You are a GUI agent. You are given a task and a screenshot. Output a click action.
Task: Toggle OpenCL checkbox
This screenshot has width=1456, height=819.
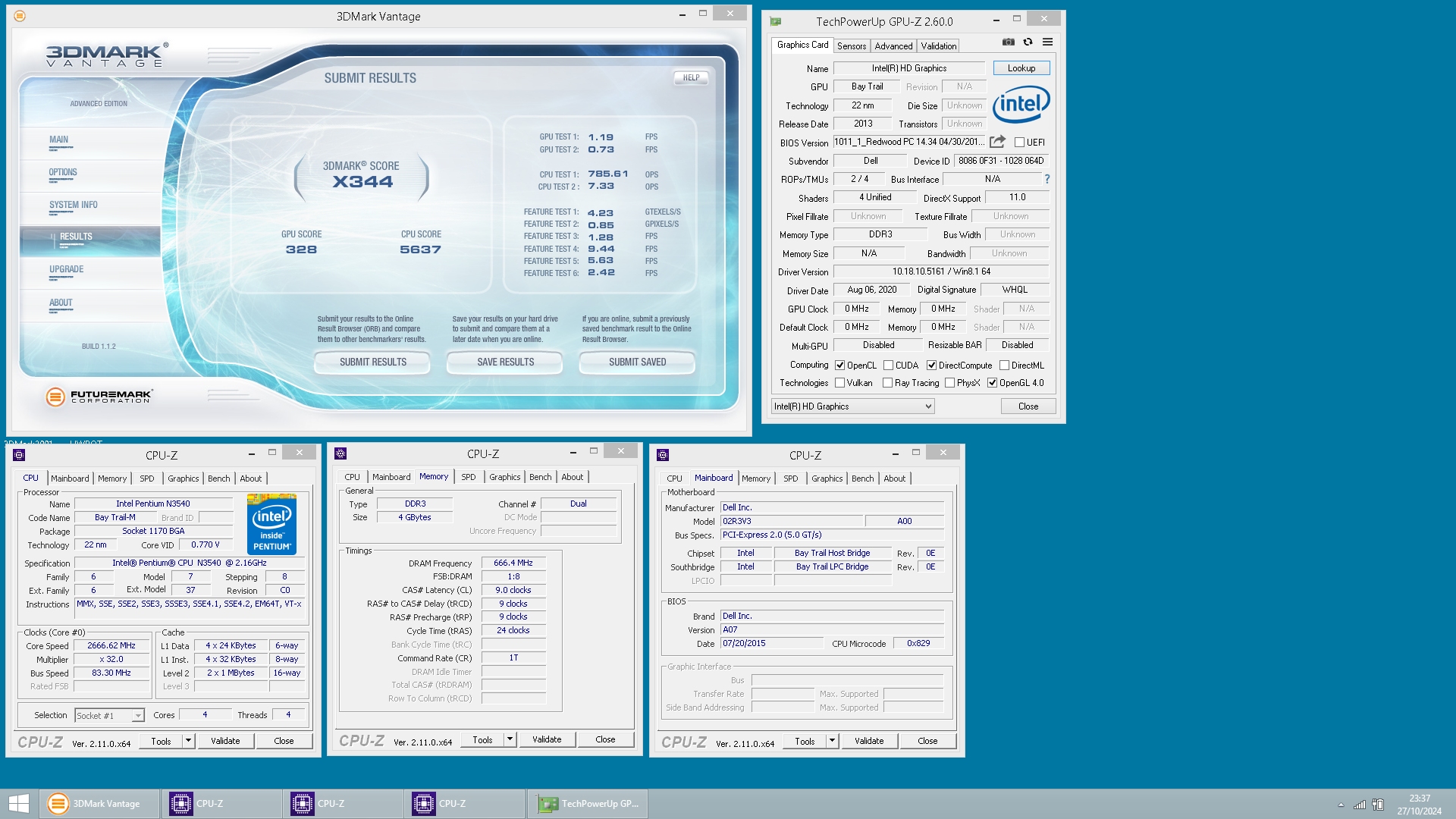pos(839,365)
